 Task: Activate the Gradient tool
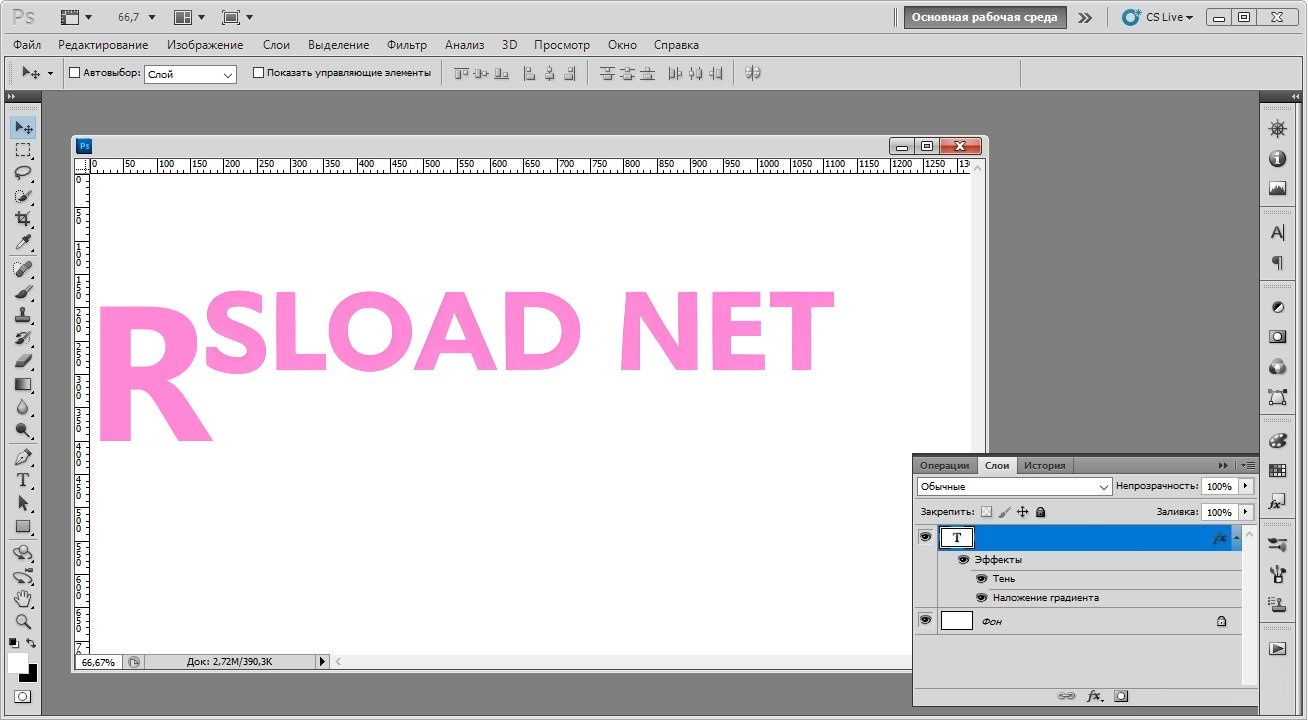[23, 384]
